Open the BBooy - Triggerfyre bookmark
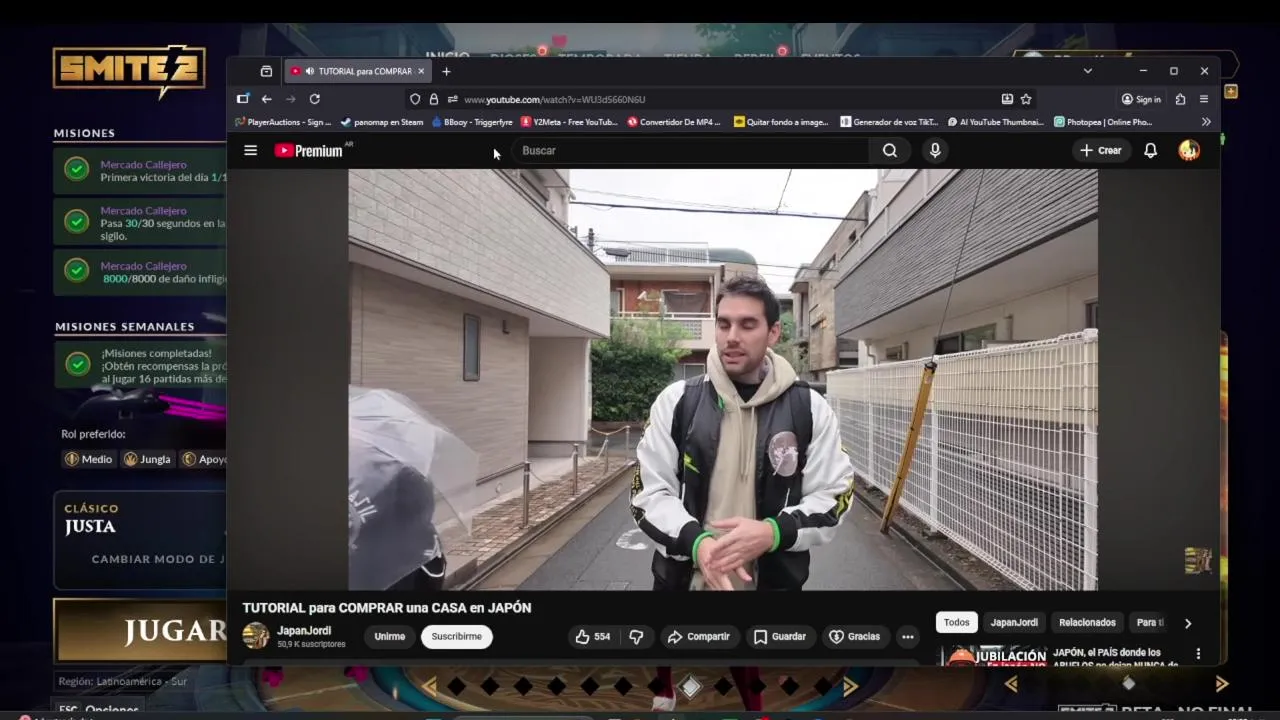This screenshot has height=720, width=1280. (472, 122)
